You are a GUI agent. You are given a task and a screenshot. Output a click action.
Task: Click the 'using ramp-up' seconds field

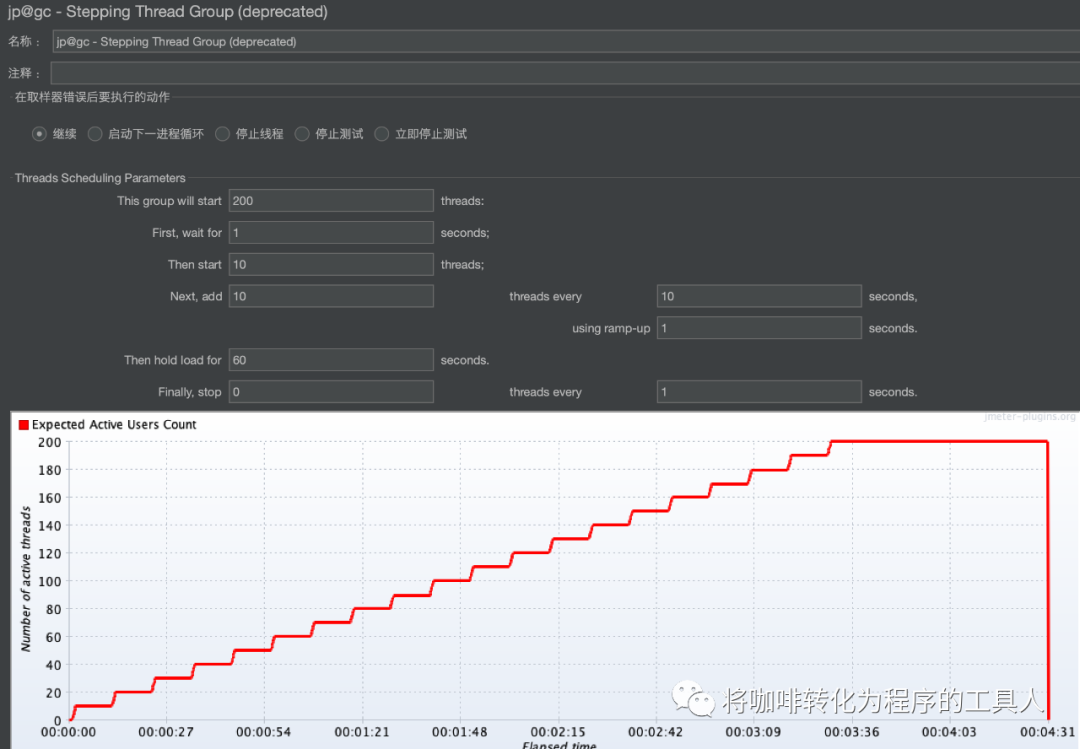[759, 328]
